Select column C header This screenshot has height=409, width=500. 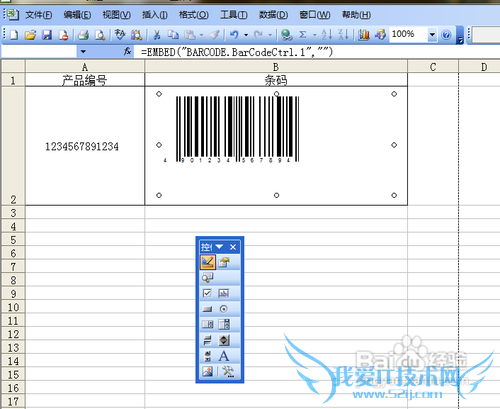[433, 67]
